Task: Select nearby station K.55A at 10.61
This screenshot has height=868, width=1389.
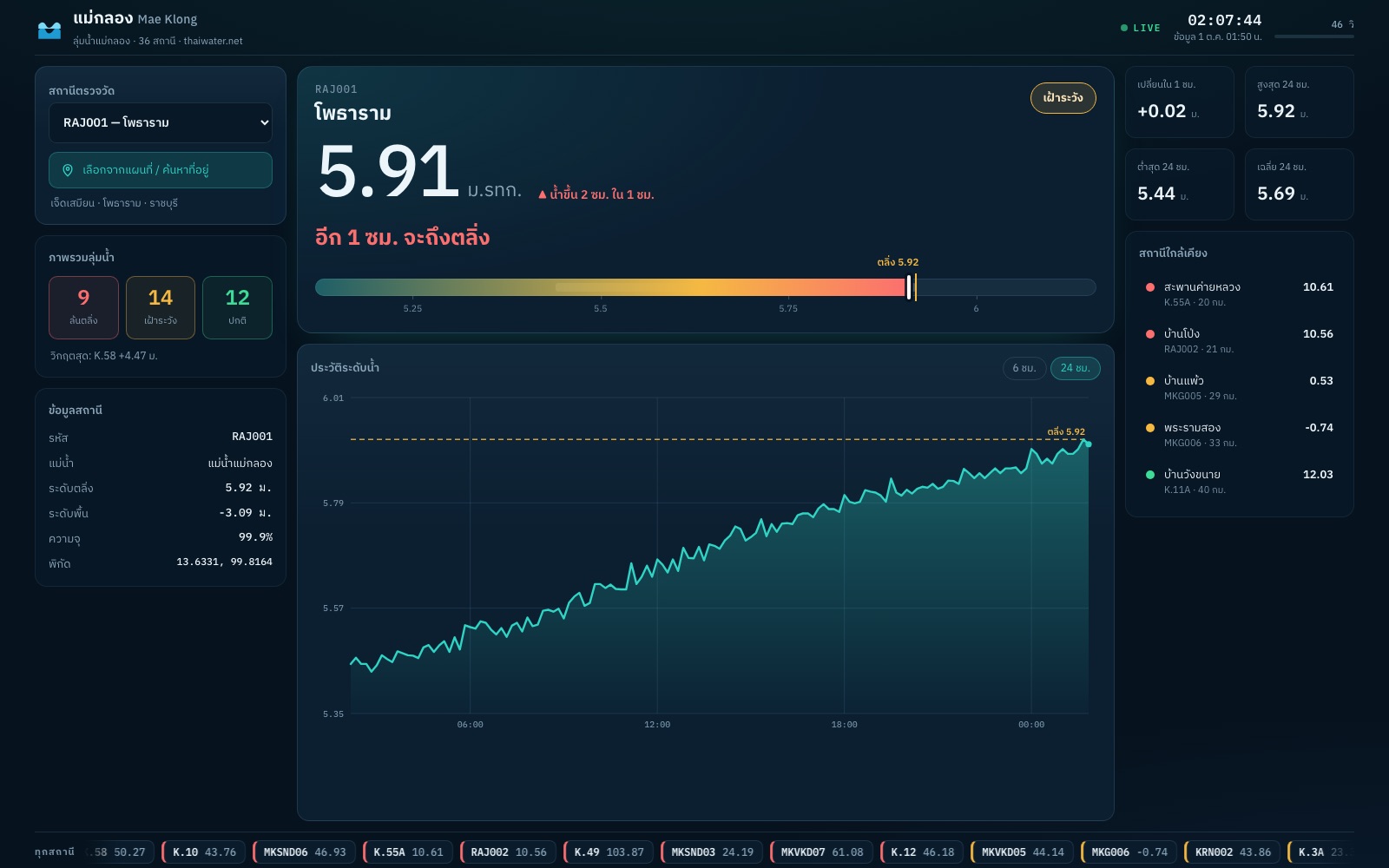Action: coord(1239,294)
